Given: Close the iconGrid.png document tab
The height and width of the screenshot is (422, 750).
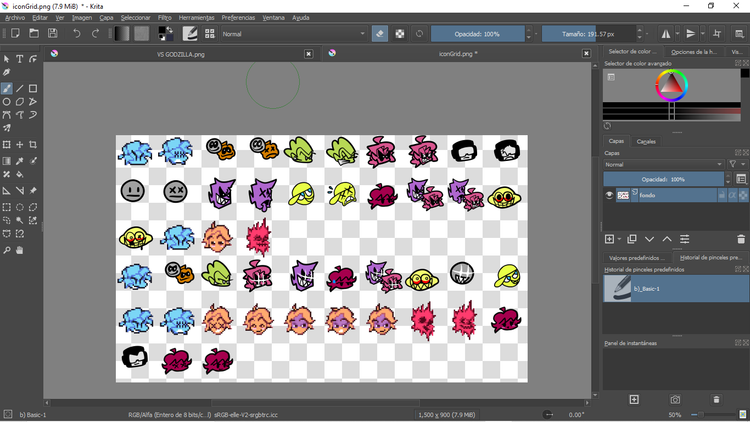Looking at the screenshot, I should [x=586, y=54].
